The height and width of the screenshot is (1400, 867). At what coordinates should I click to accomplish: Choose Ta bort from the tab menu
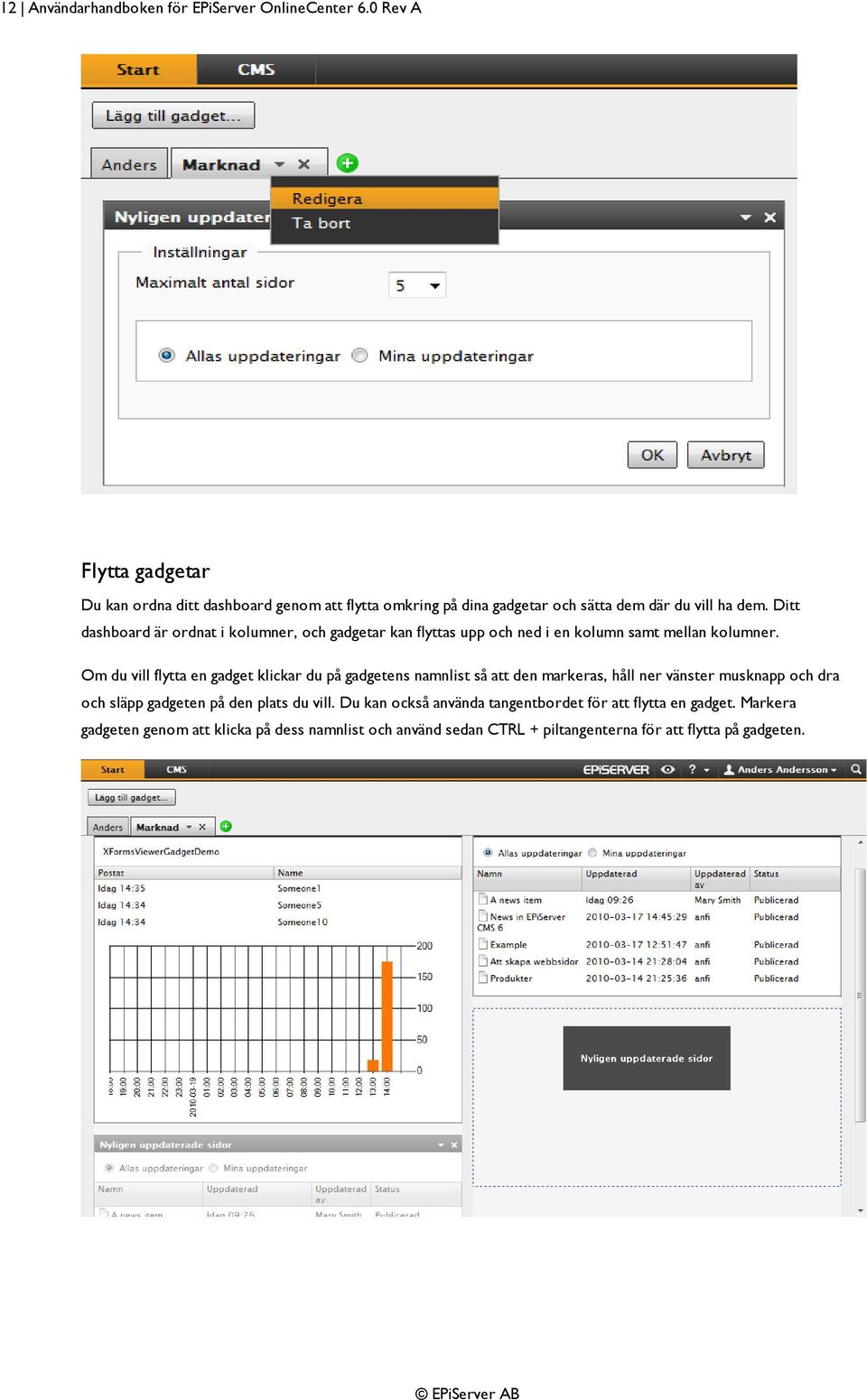click(385, 223)
